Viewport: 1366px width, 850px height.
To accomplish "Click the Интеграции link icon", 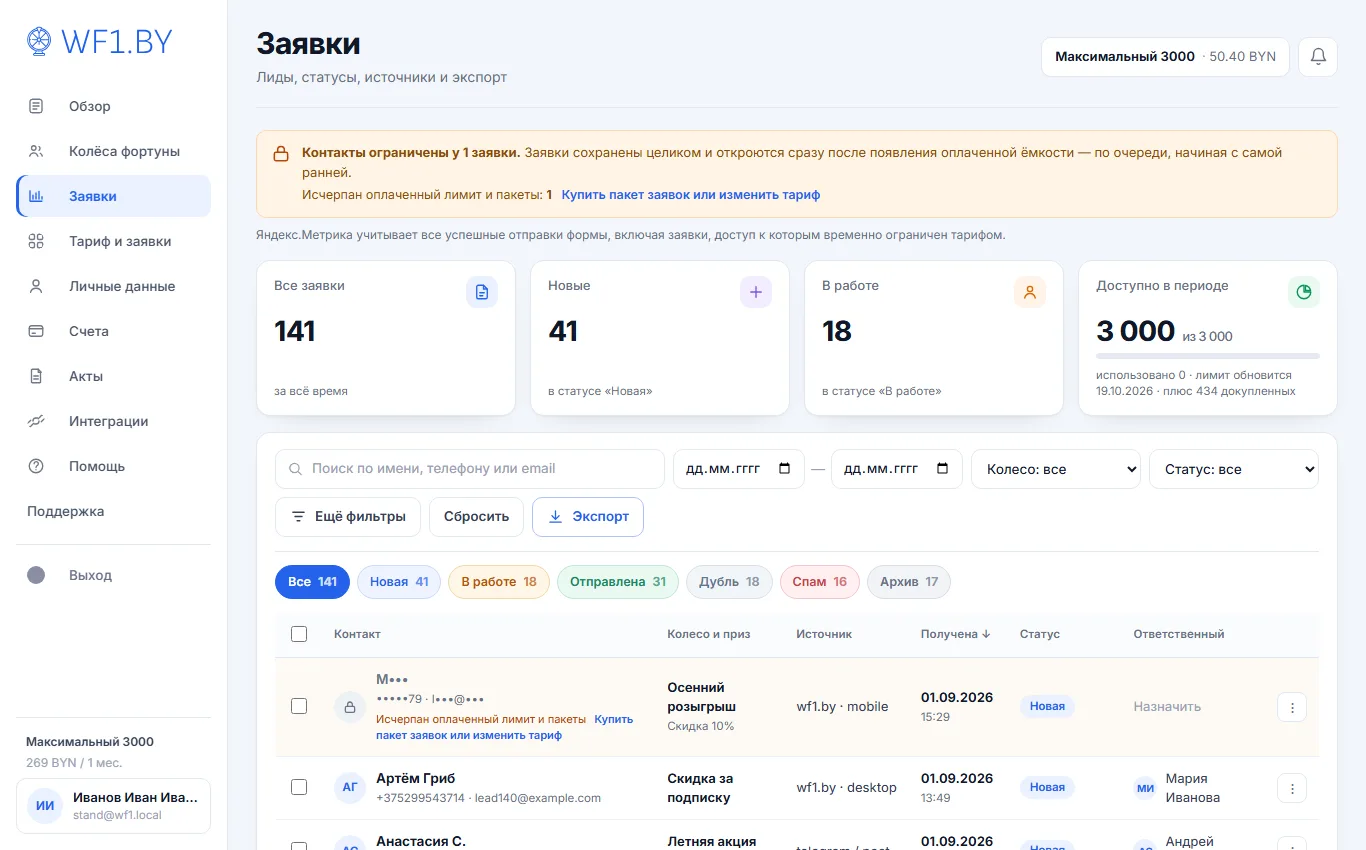I will 36,421.
